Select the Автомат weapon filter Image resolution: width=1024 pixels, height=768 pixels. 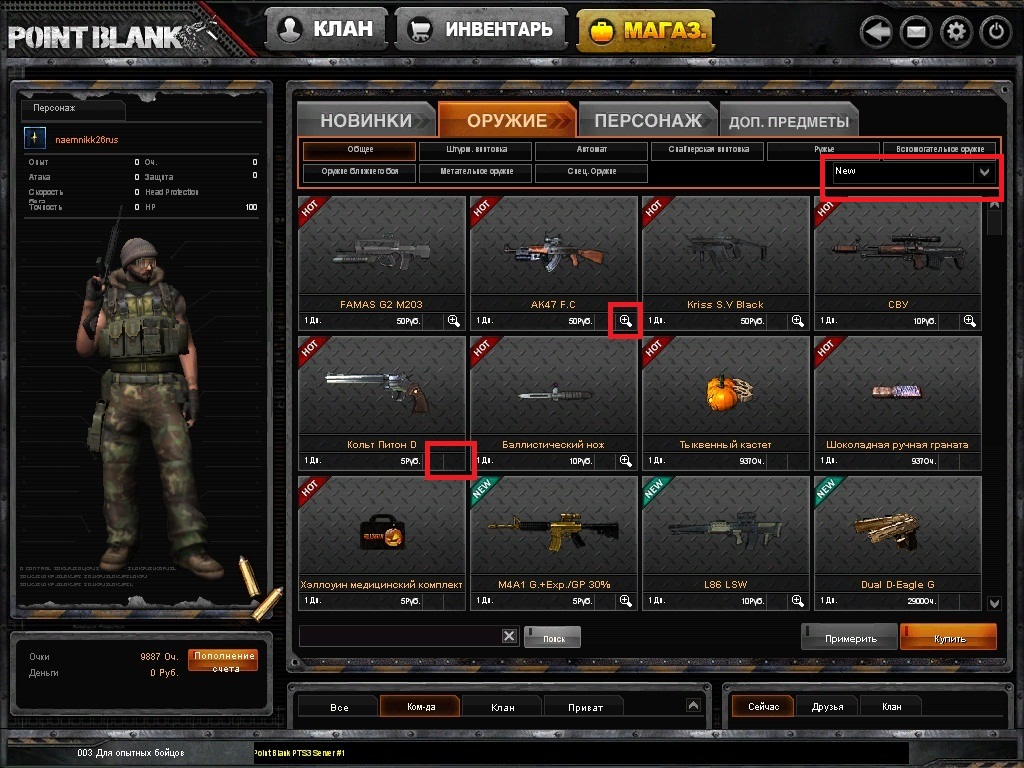tap(591, 150)
